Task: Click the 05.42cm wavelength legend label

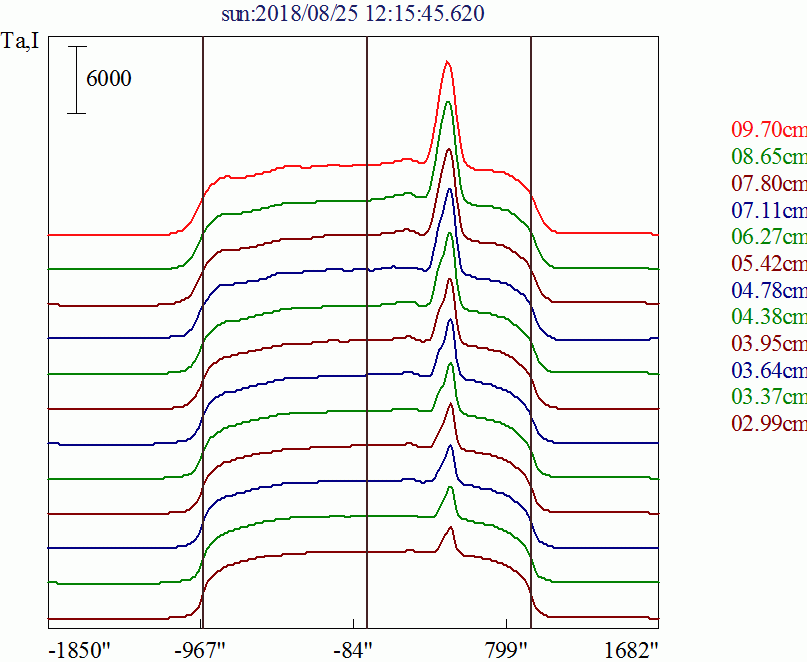Action: click(x=769, y=263)
